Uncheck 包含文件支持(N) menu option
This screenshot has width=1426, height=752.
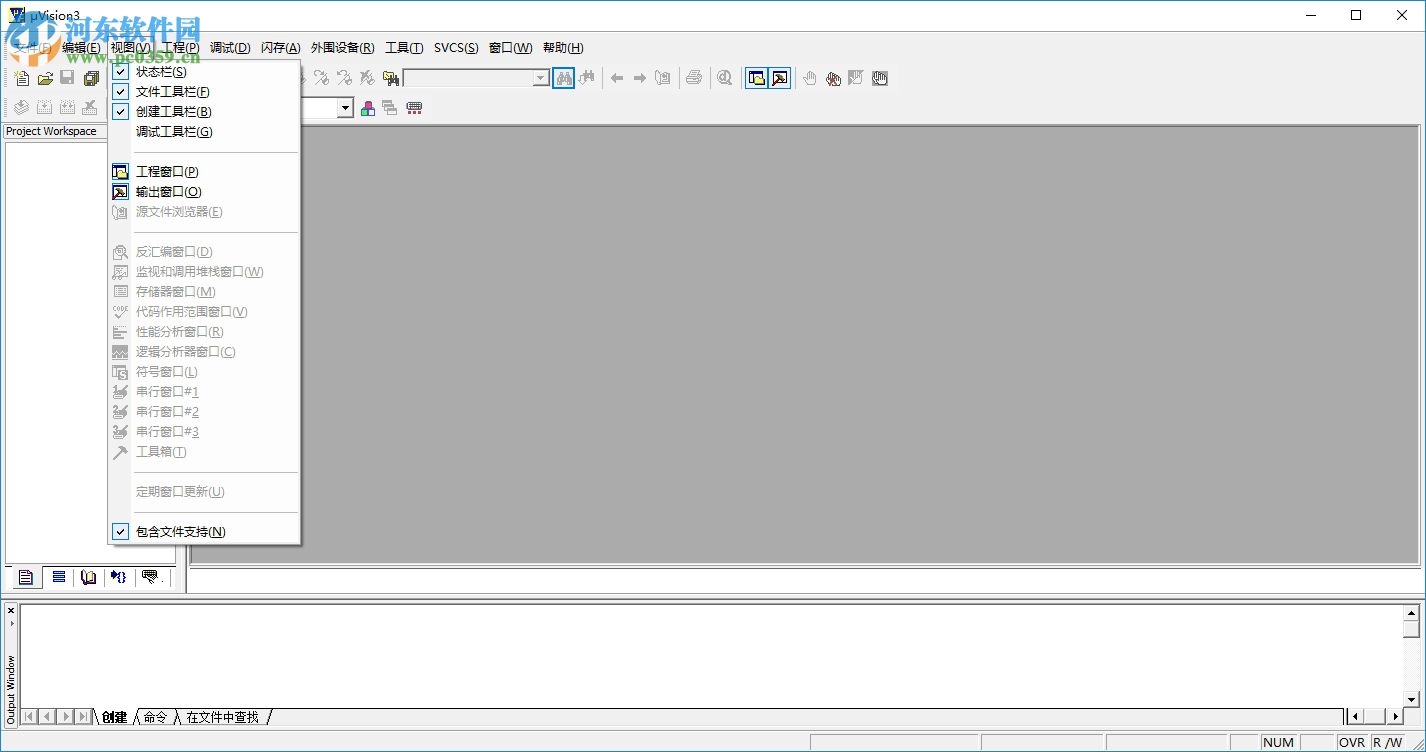pyautogui.click(x=204, y=532)
